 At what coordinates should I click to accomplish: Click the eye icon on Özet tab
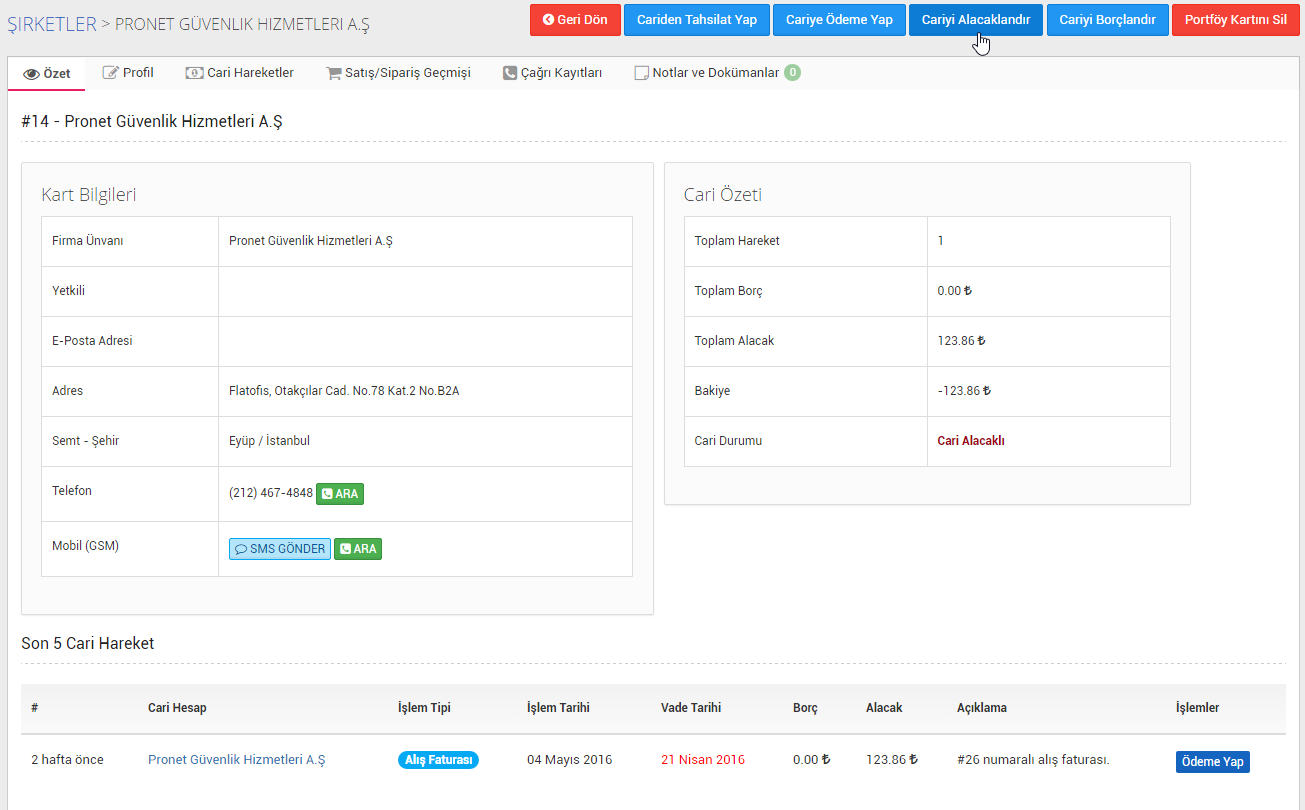(x=31, y=74)
